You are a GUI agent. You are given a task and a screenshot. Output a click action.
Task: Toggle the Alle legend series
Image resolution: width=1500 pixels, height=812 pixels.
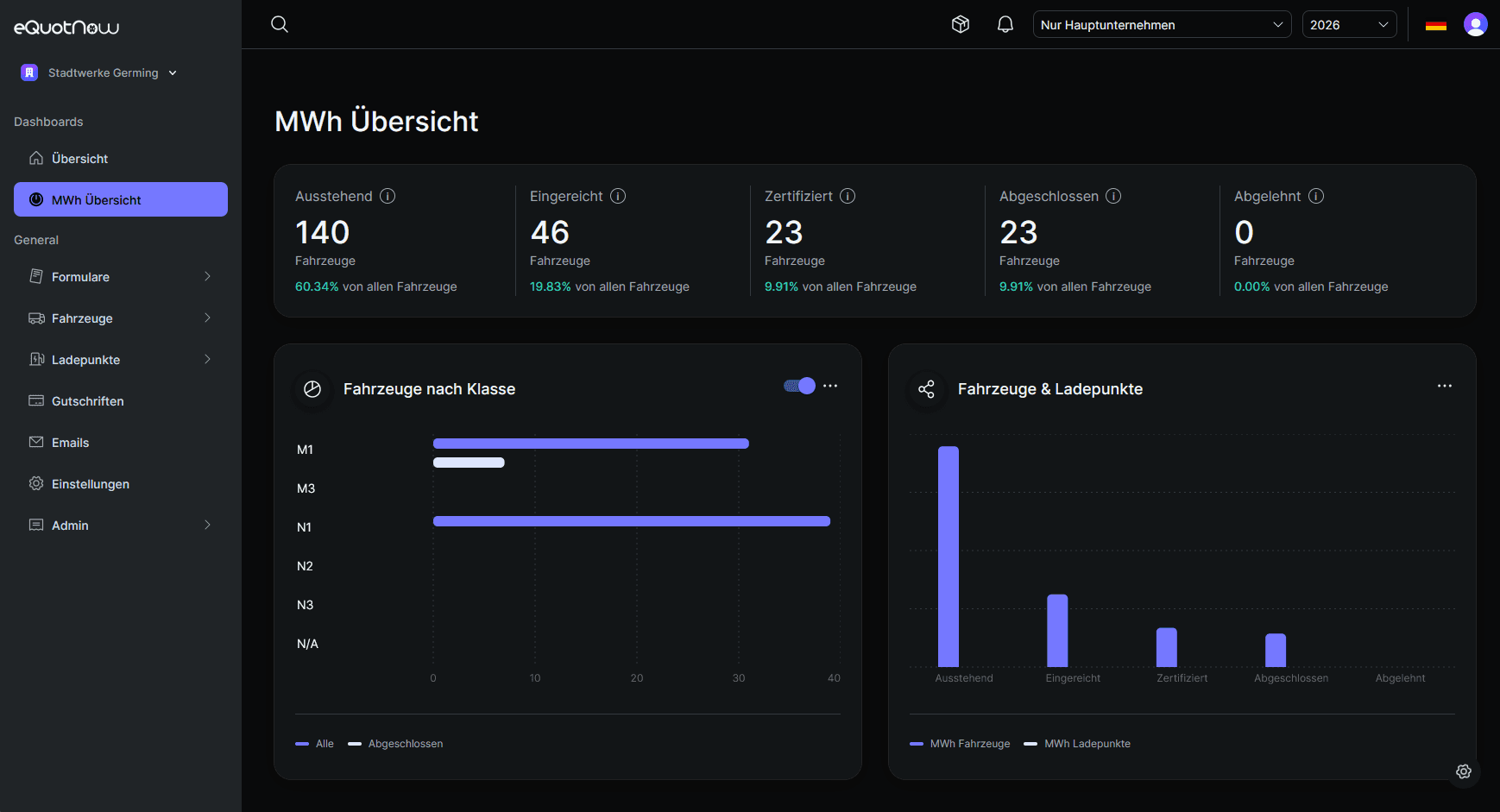point(314,744)
